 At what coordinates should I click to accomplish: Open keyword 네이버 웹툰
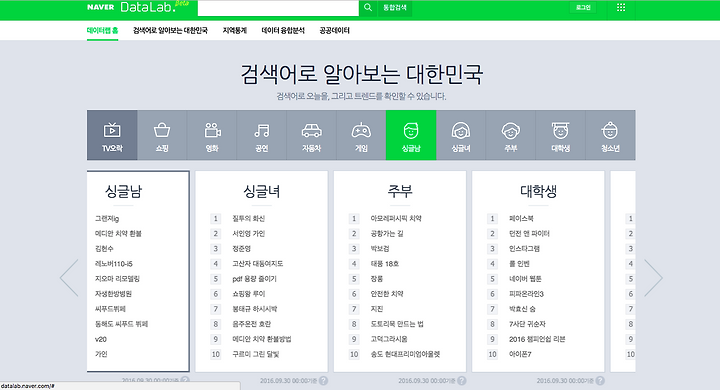click(525, 279)
